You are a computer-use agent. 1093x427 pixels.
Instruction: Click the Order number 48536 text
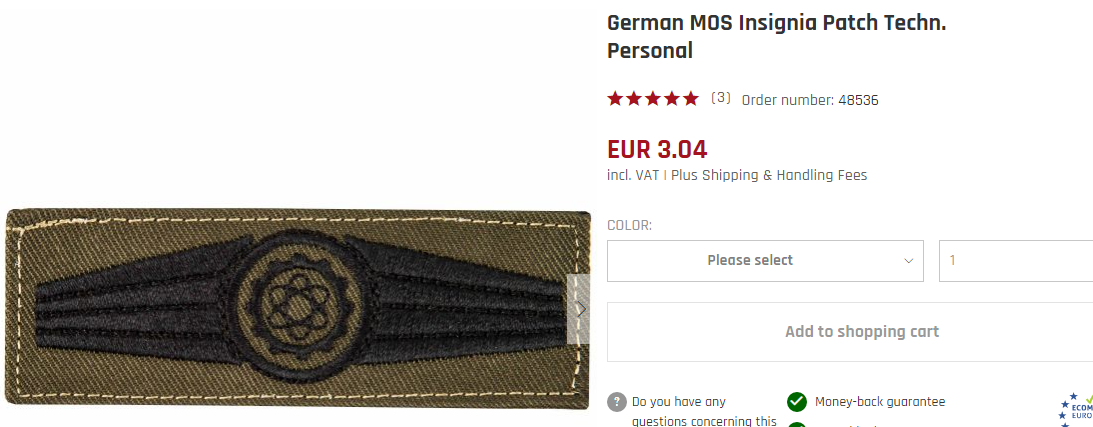click(x=810, y=100)
